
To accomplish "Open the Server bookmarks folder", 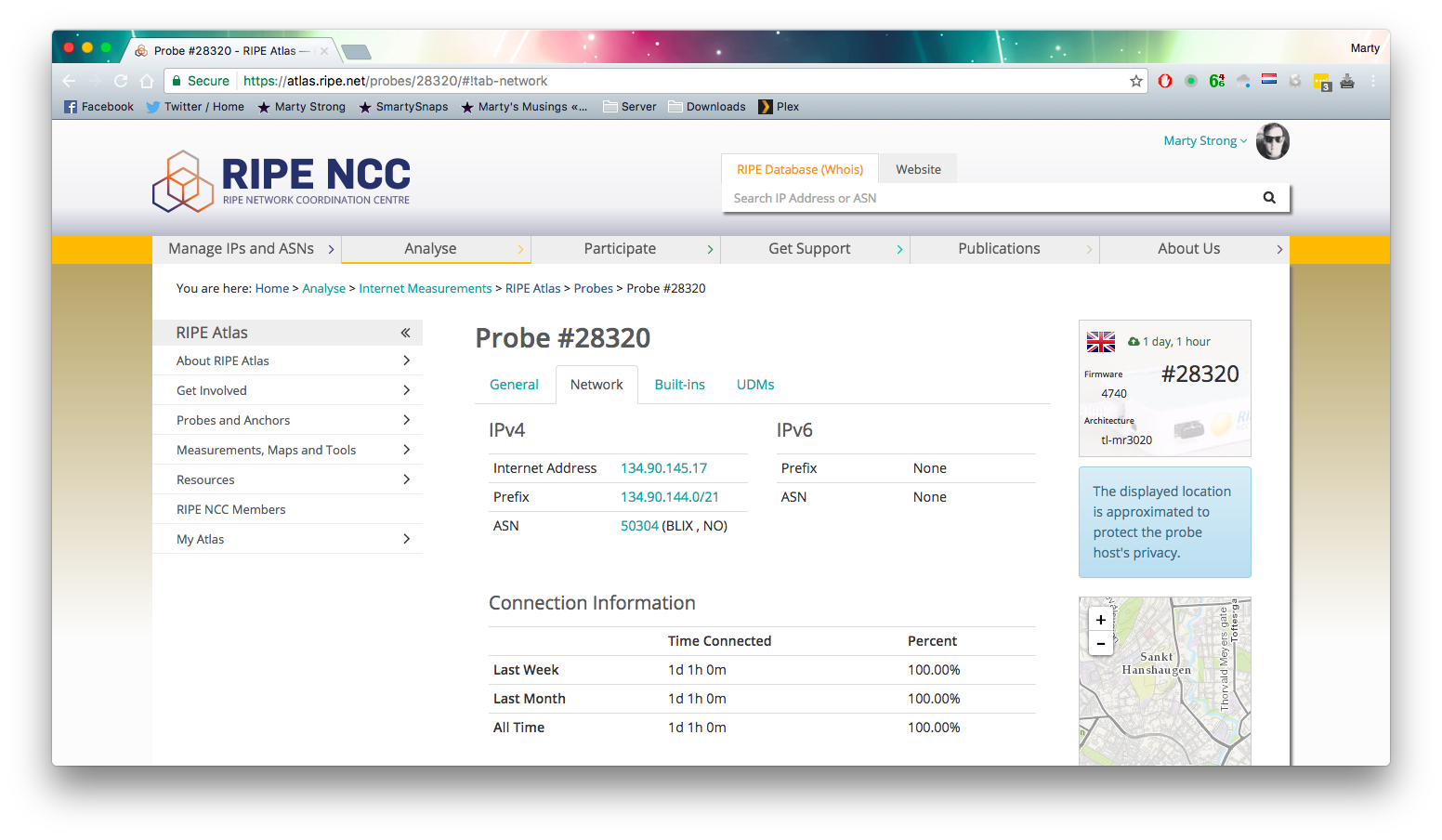I will tap(629, 107).
